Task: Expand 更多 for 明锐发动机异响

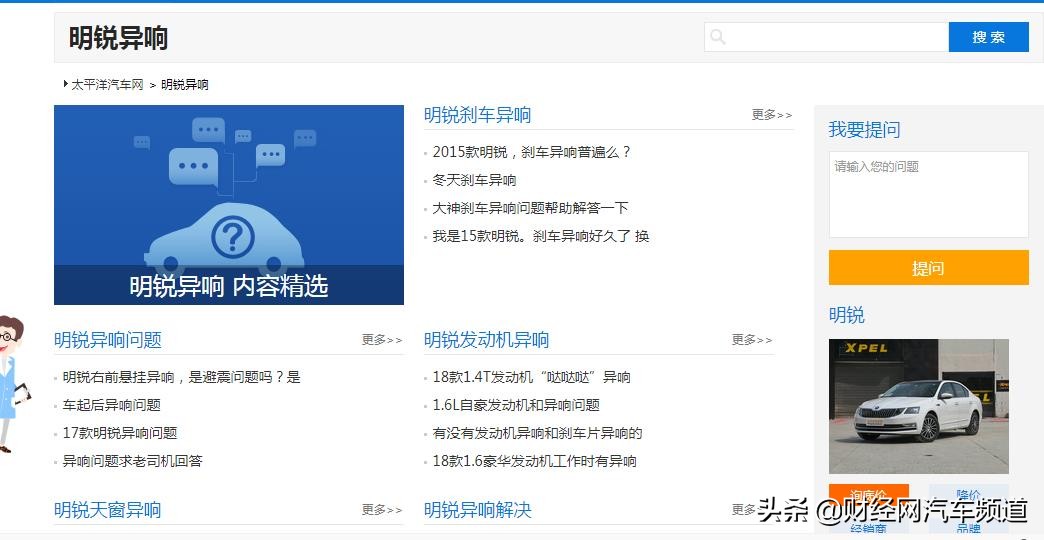Action: coord(752,340)
